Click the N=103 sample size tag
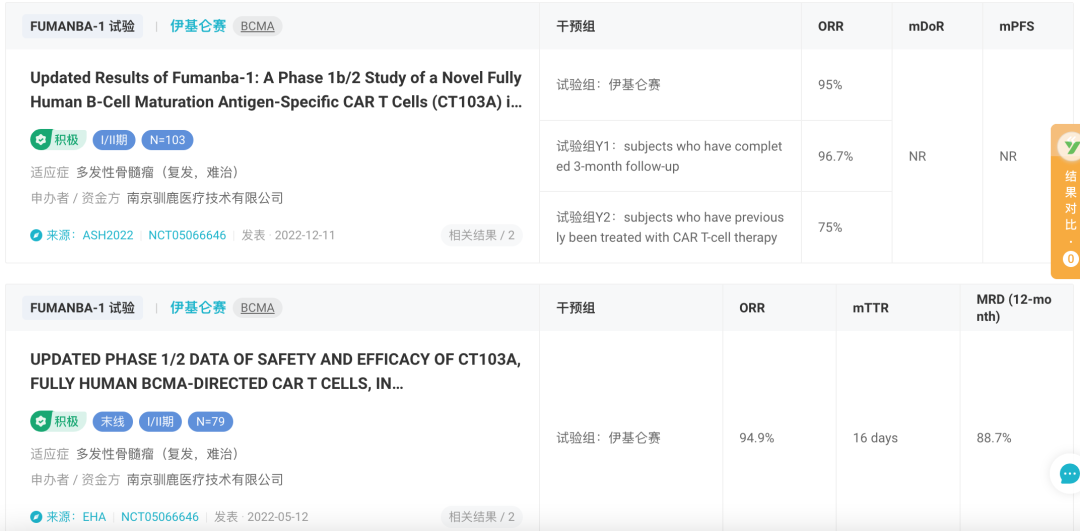Screen dimensions: 1080x531 pyautogui.click(x=167, y=140)
